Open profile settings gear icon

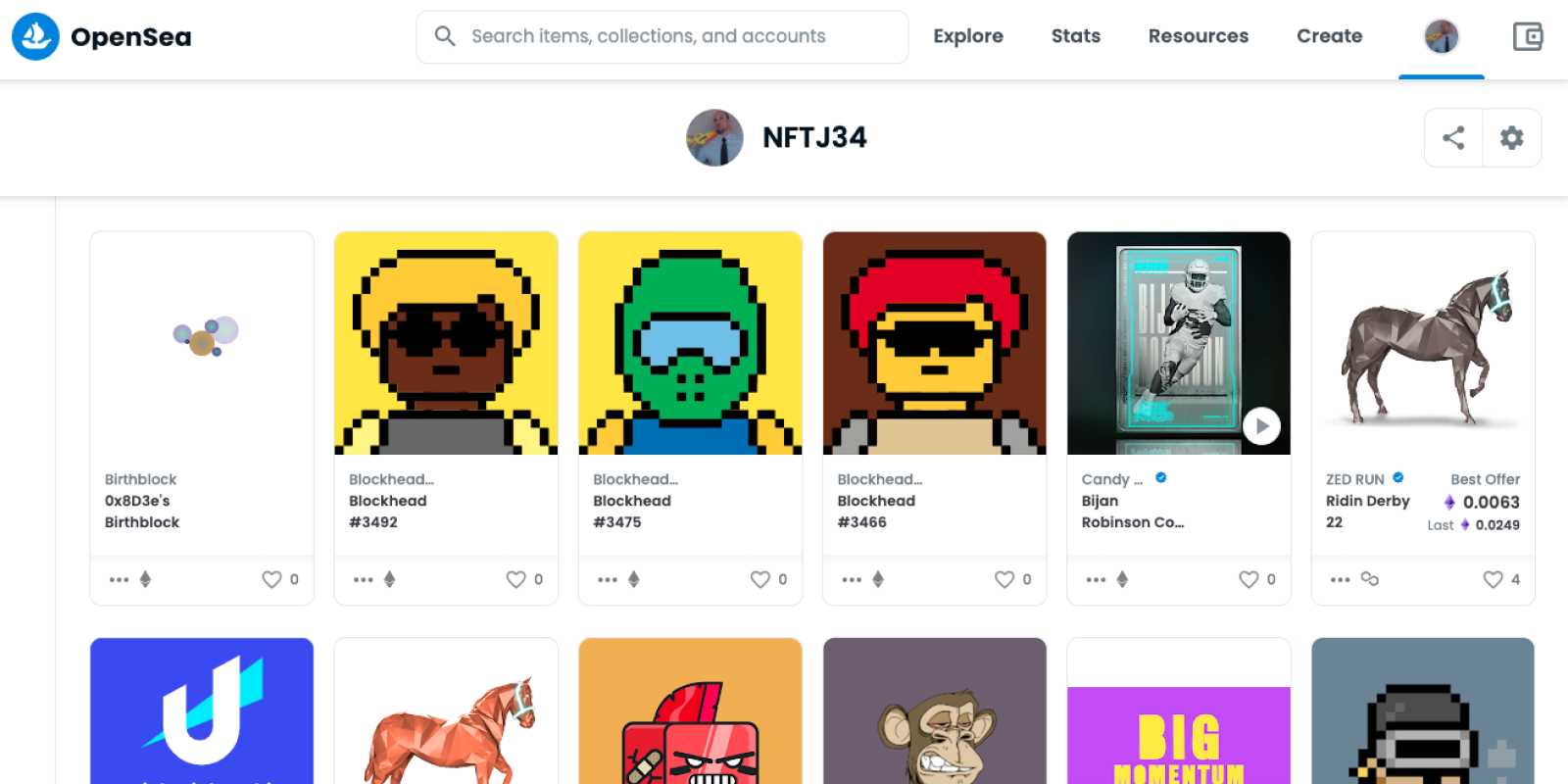coord(1511,138)
